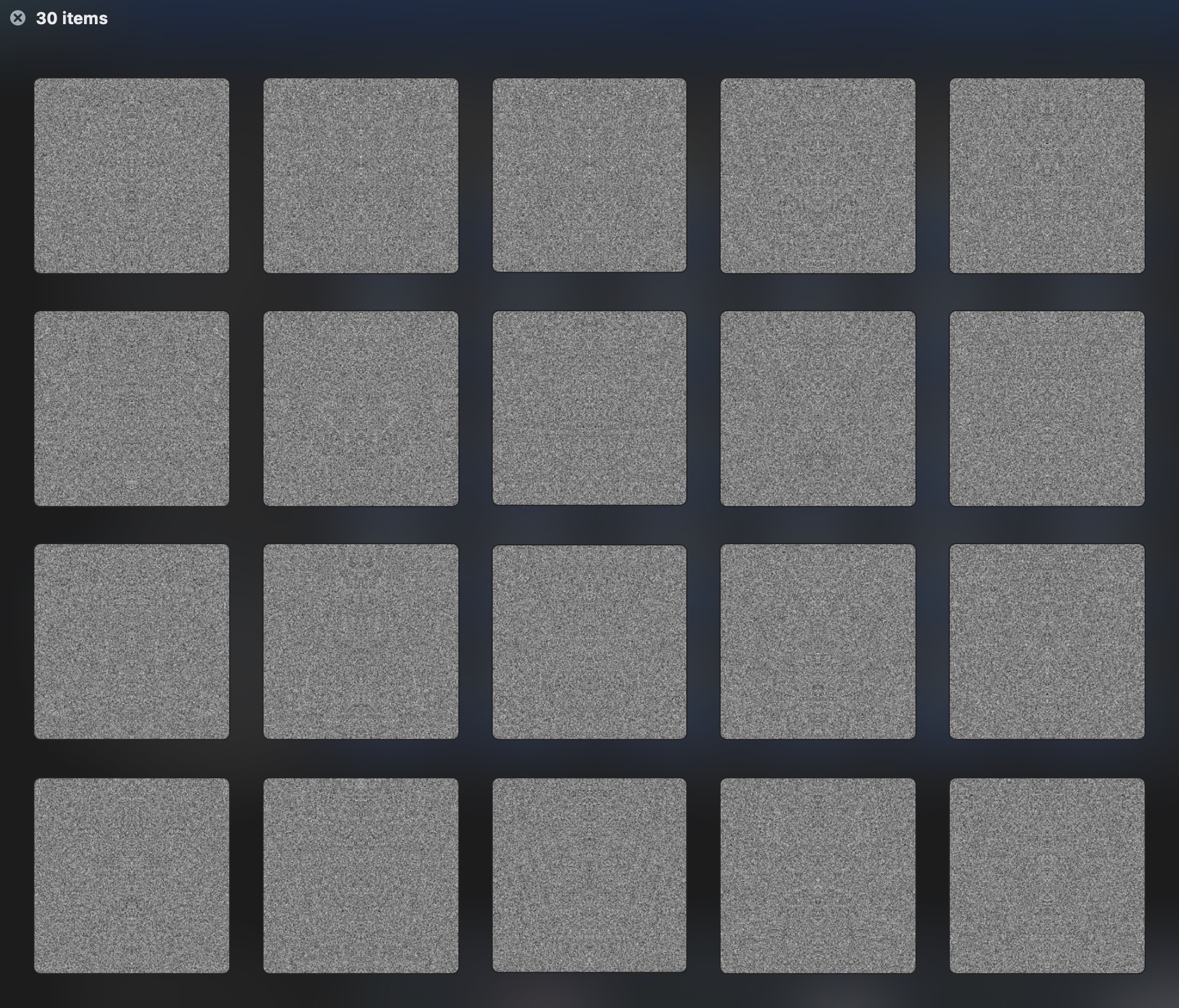This screenshot has width=1179, height=1008.
Task: Open the second thumbnail in the second row
Action: tap(361, 409)
